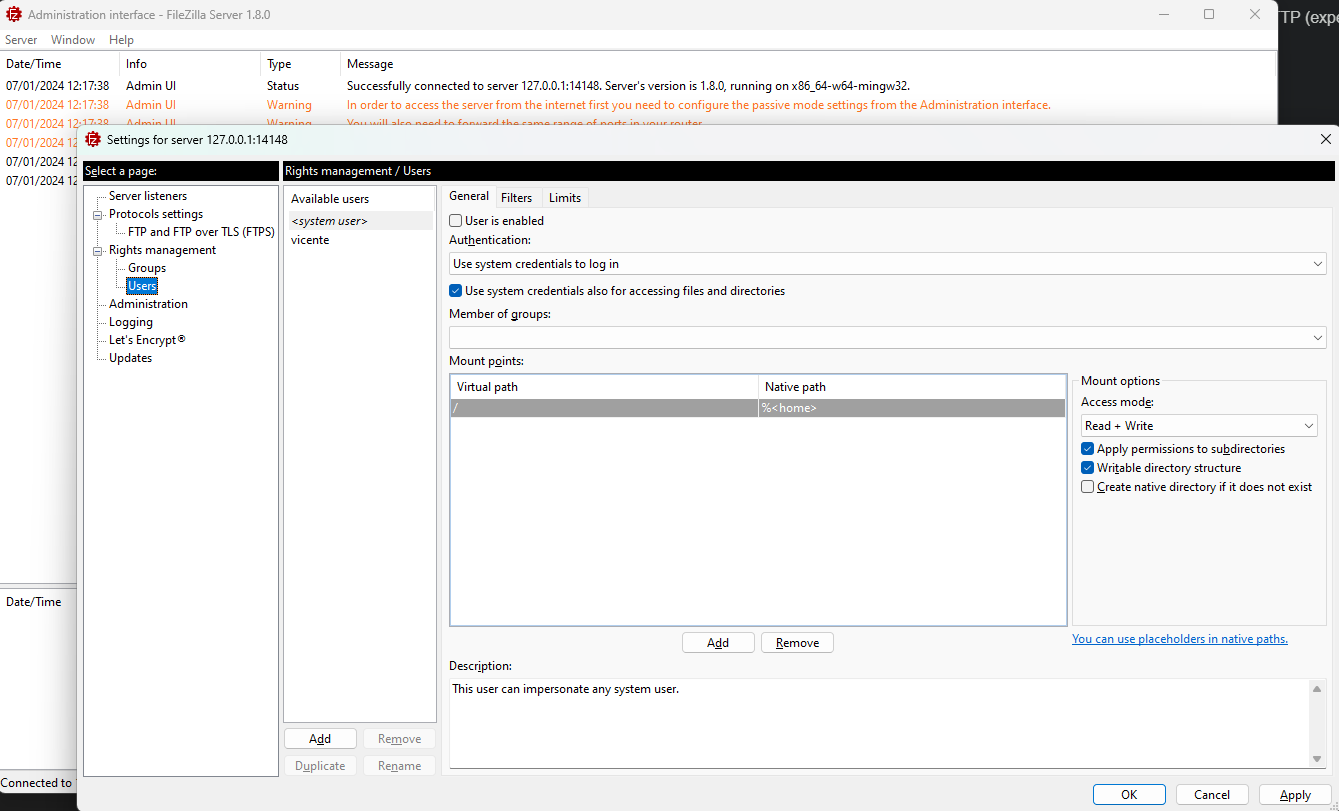
Task: Click the description scrollbar down arrow
Action: click(x=1318, y=759)
